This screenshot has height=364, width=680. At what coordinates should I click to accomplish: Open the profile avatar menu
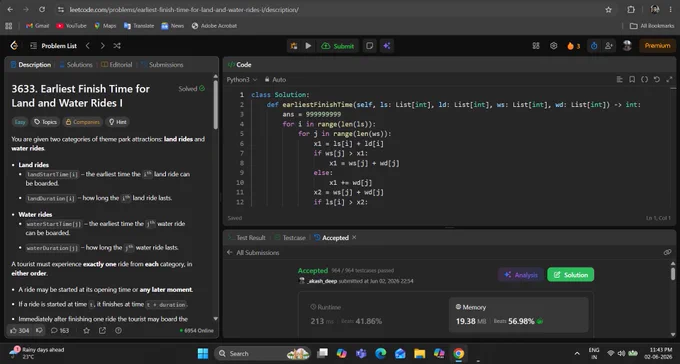pos(627,46)
